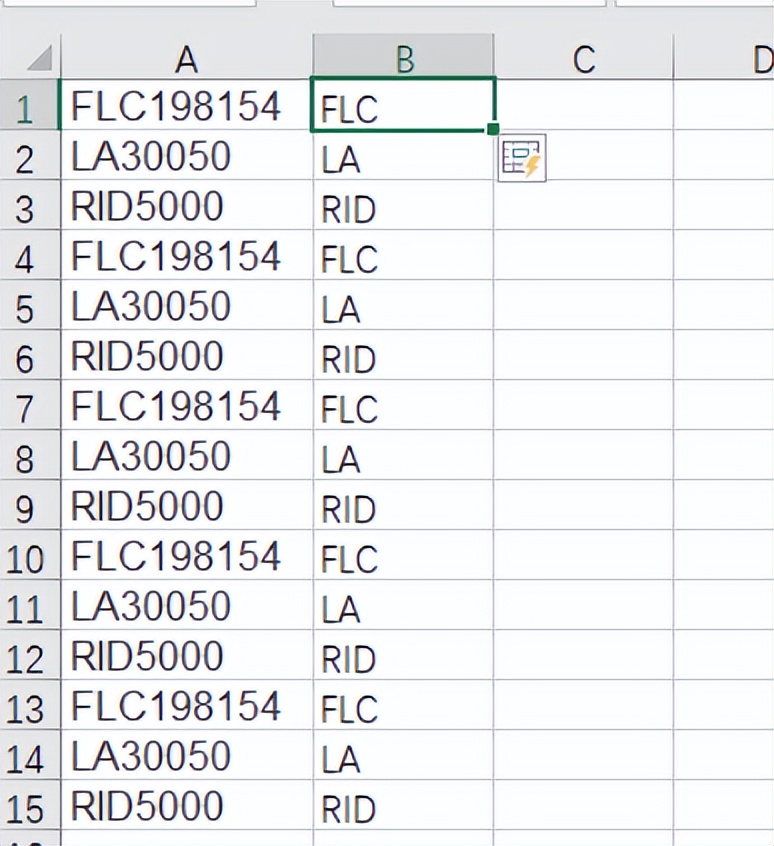Click cell A12 containing RID5000
The height and width of the screenshot is (846, 774).
tap(187, 656)
